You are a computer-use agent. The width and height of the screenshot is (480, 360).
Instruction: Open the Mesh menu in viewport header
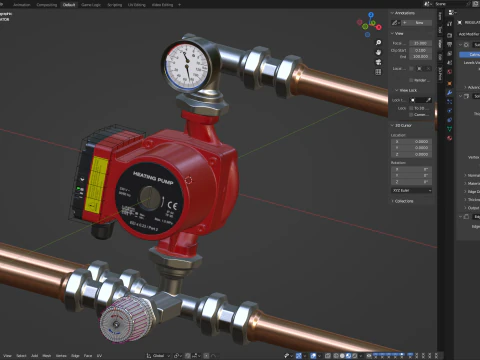click(47, 356)
